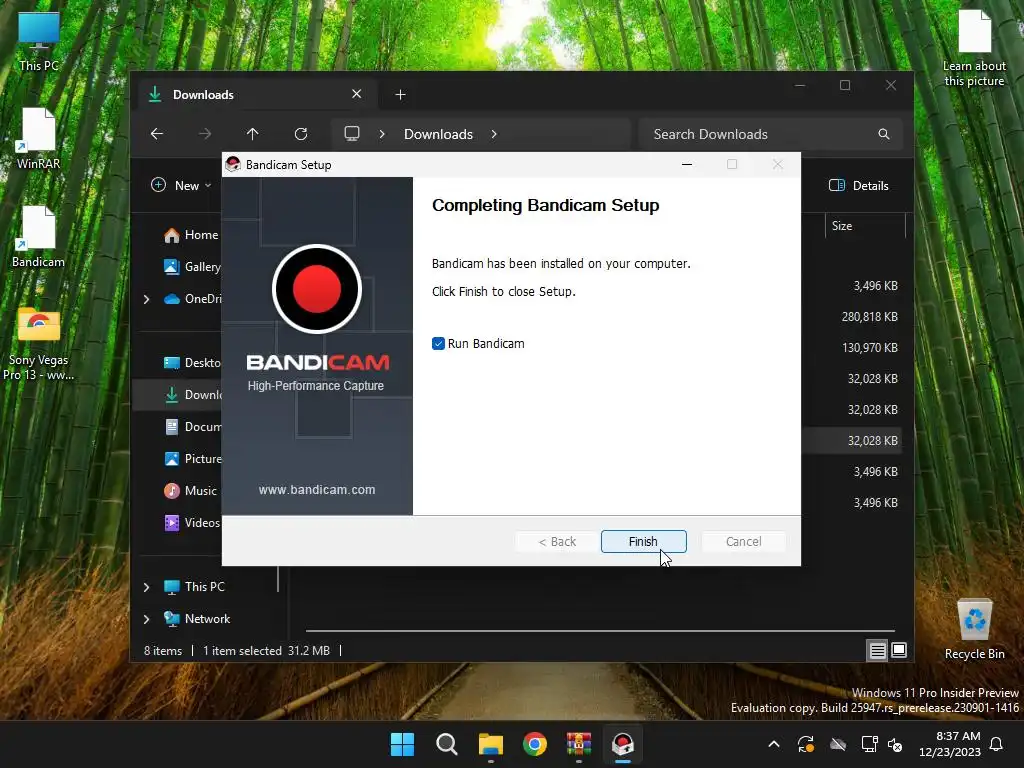
Task: Click the OneDrive cloud tray icon
Action: (x=838, y=744)
